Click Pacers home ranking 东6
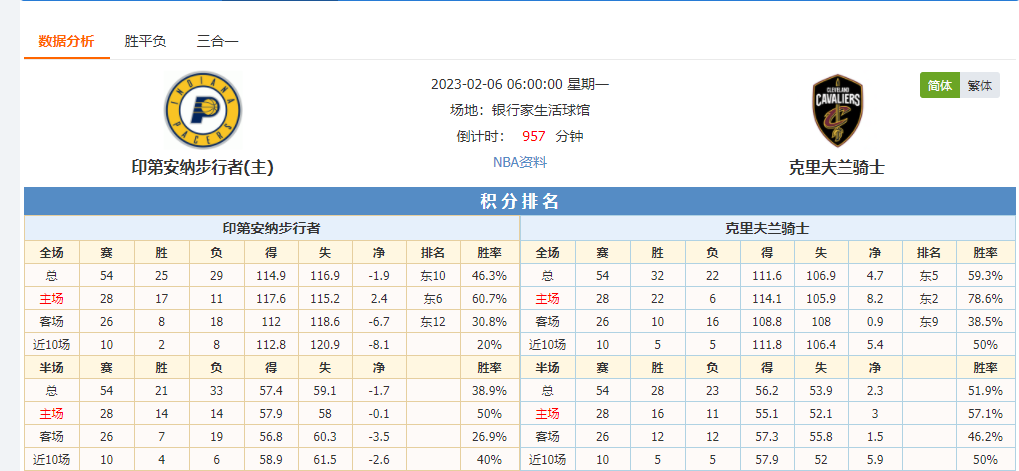The image size is (1019, 471). point(433,299)
